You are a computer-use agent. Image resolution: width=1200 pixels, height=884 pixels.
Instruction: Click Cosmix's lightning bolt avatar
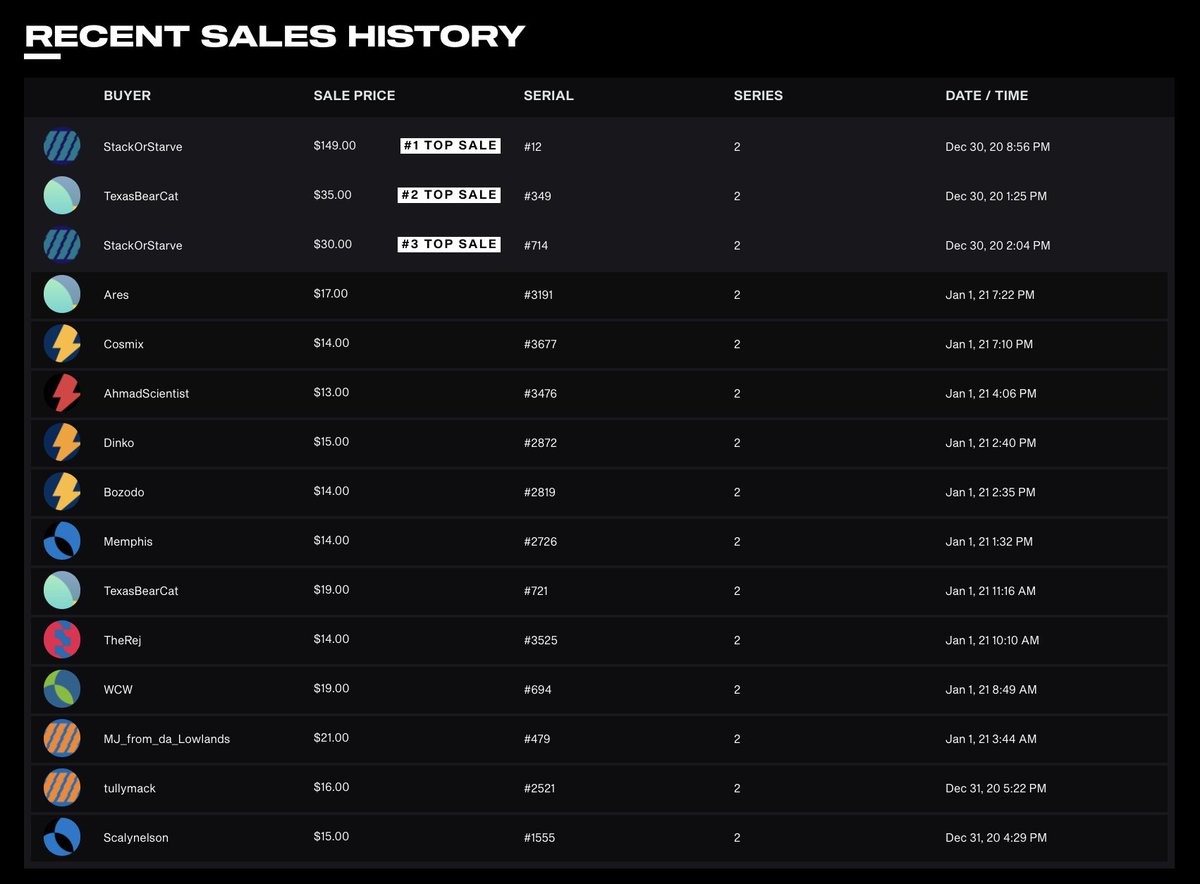(62, 344)
